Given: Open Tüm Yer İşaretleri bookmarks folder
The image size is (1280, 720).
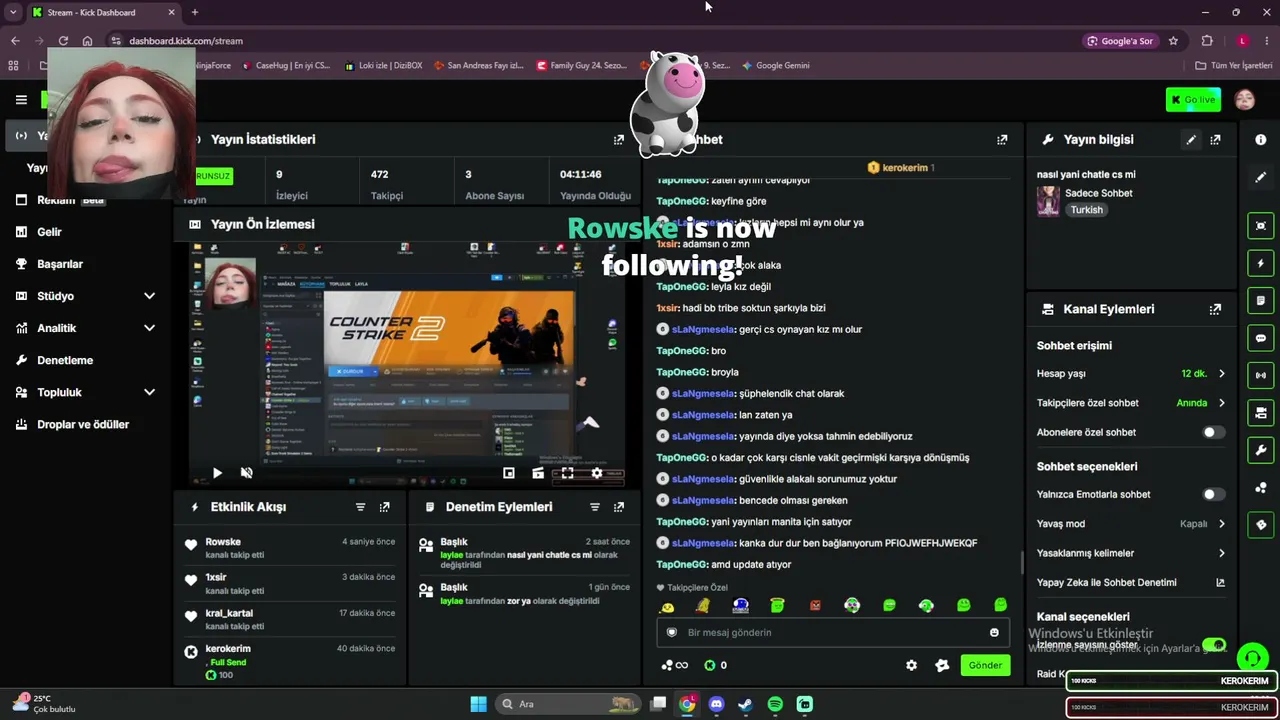Looking at the screenshot, I should pos(1234,66).
